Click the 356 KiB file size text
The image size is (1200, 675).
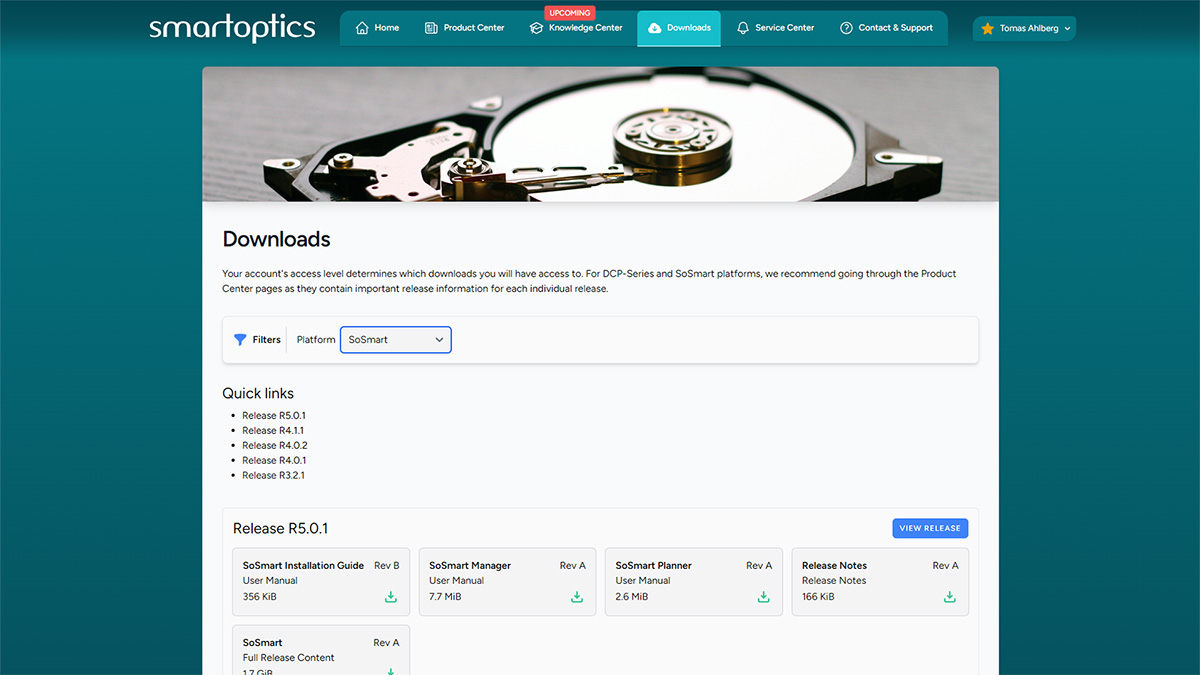coord(260,596)
